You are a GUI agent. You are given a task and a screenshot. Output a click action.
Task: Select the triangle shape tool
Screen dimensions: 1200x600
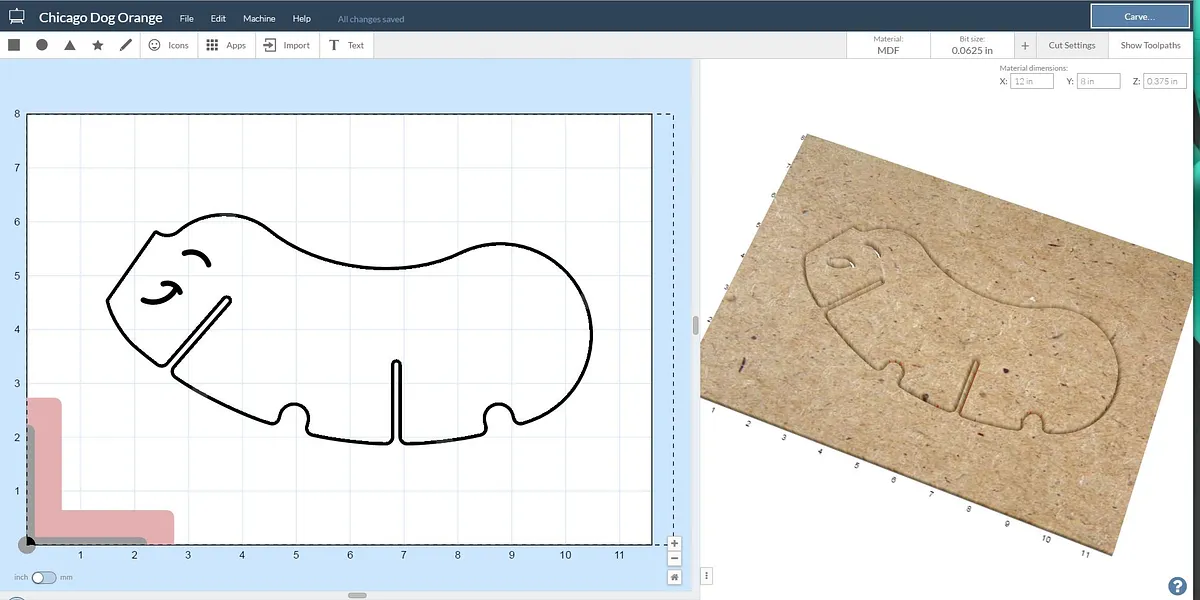[x=70, y=45]
